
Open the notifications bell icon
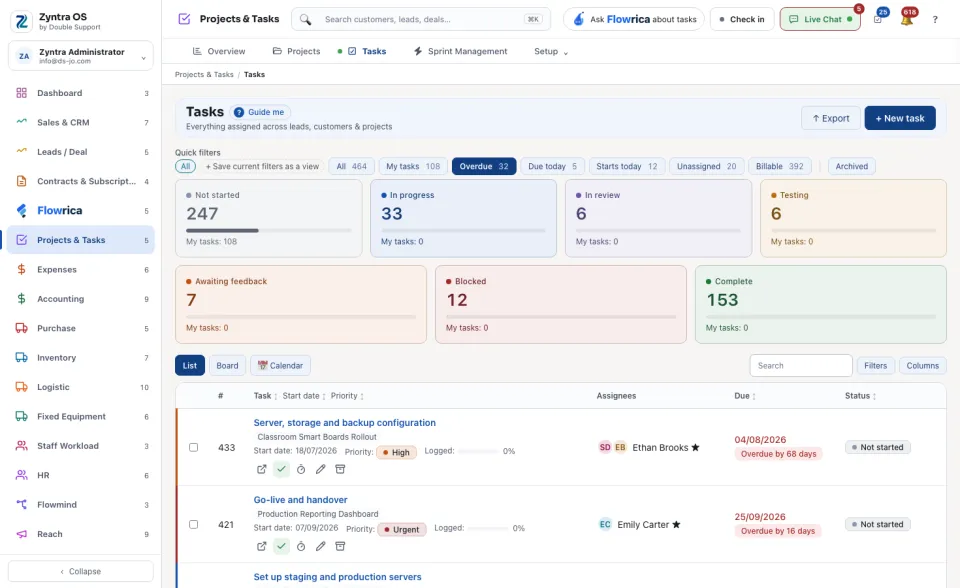(907, 19)
